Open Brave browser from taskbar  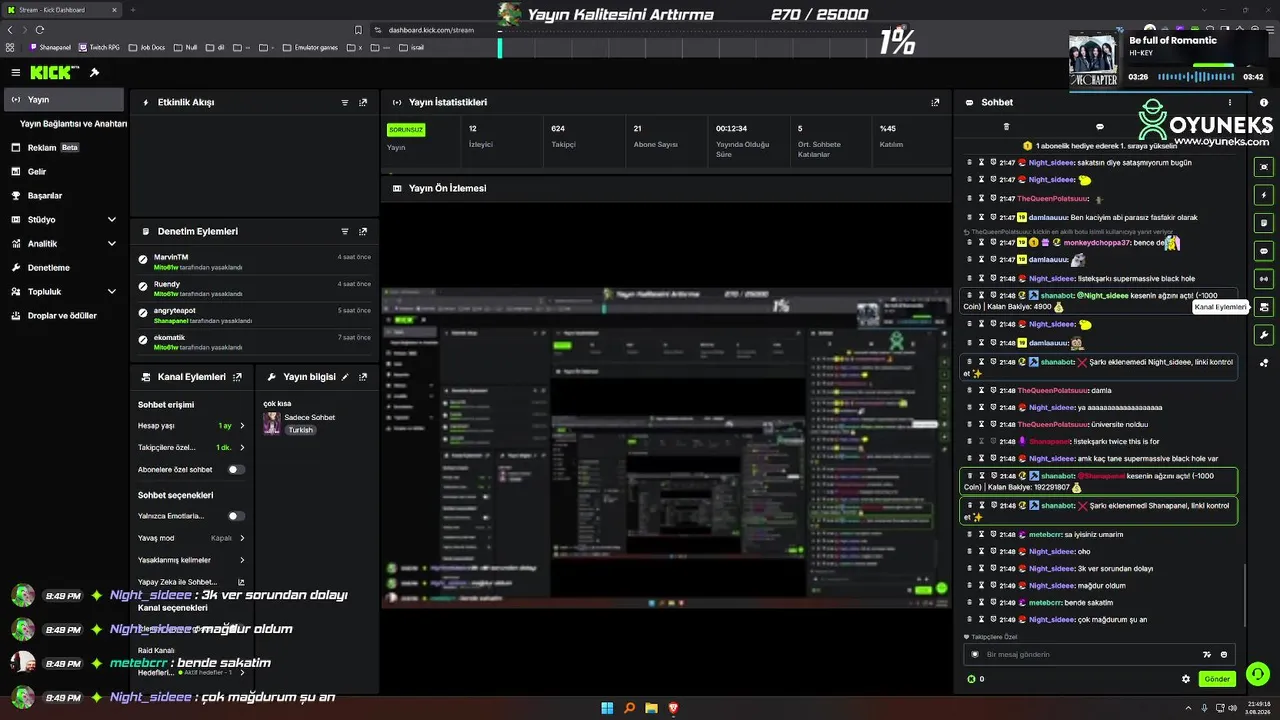point(673,709)
